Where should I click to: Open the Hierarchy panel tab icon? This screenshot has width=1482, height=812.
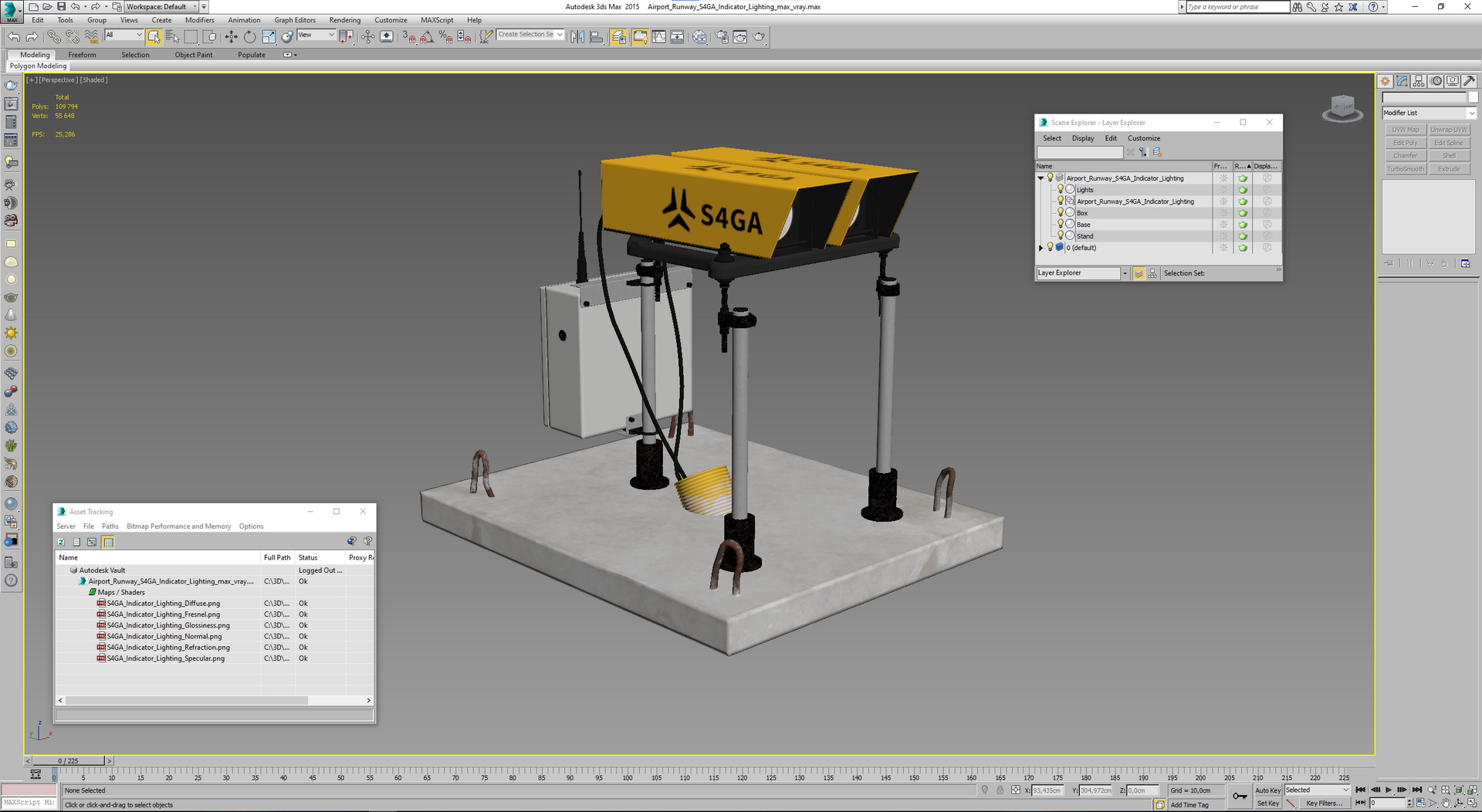[1419, 81]
